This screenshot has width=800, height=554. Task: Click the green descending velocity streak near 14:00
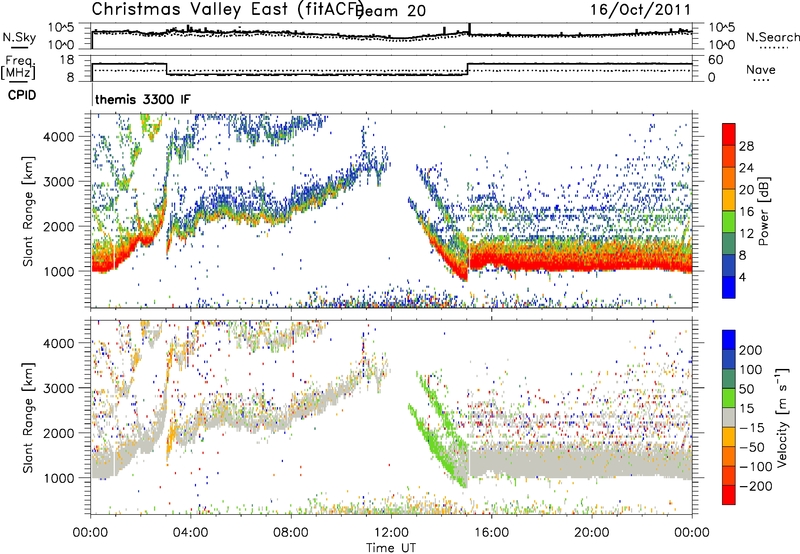439,444
